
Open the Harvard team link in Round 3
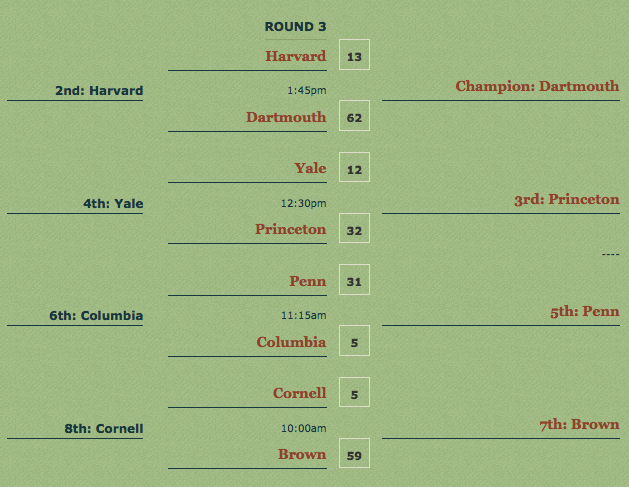click(296, 56)
